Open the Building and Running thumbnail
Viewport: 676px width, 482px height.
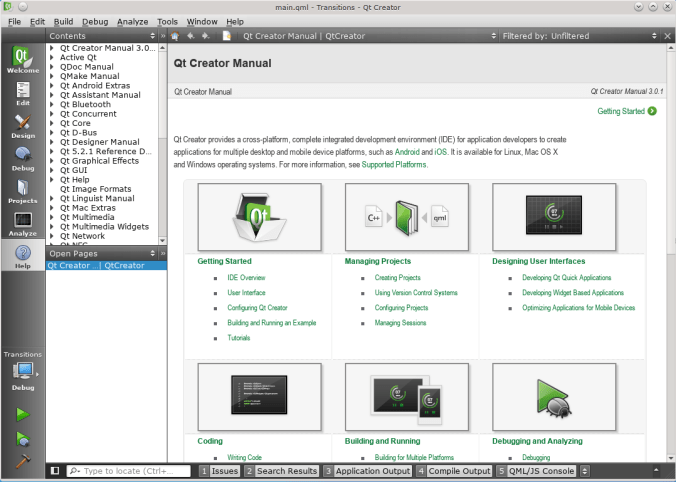[x=407, y=397]
